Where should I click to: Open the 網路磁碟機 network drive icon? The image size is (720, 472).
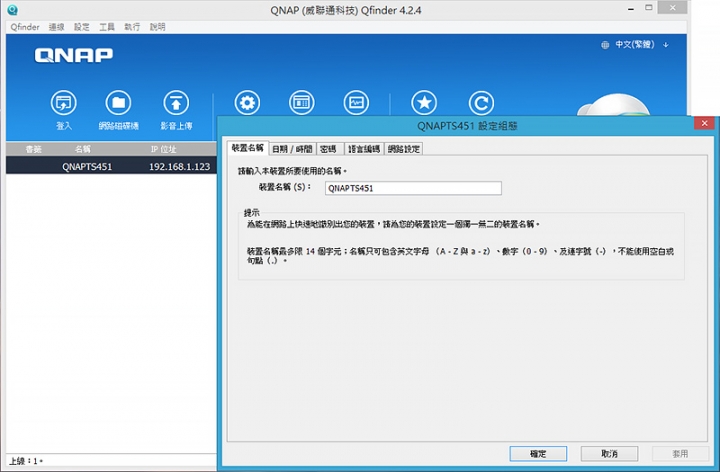click(x=118, y=102)
